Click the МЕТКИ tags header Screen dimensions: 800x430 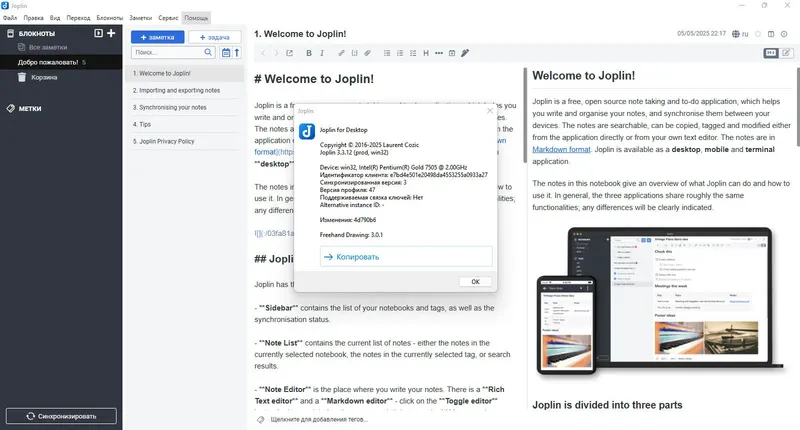coord(30,109)
